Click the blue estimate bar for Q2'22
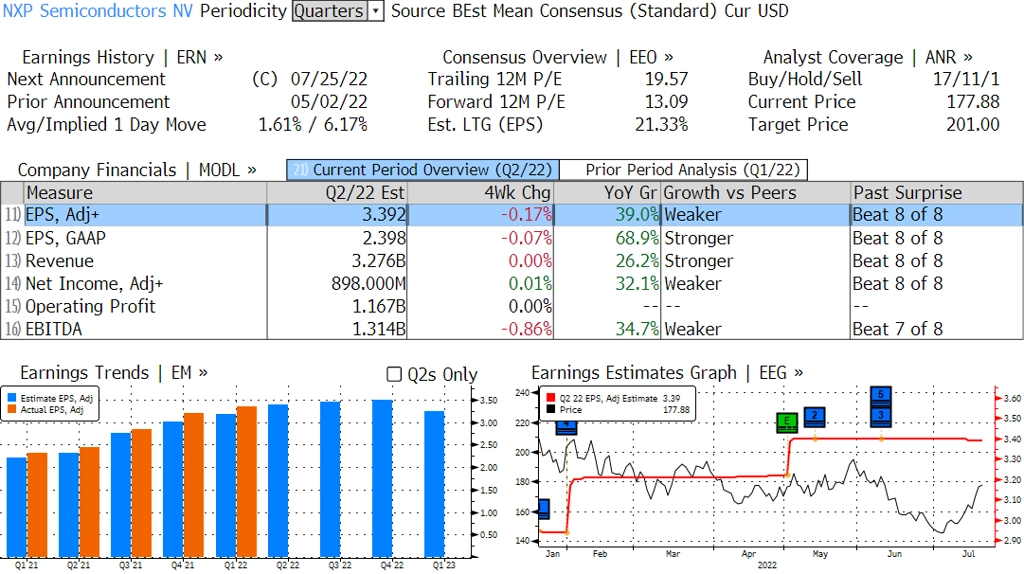This screenshot has width=1024, height=574. tap(278, 480)
